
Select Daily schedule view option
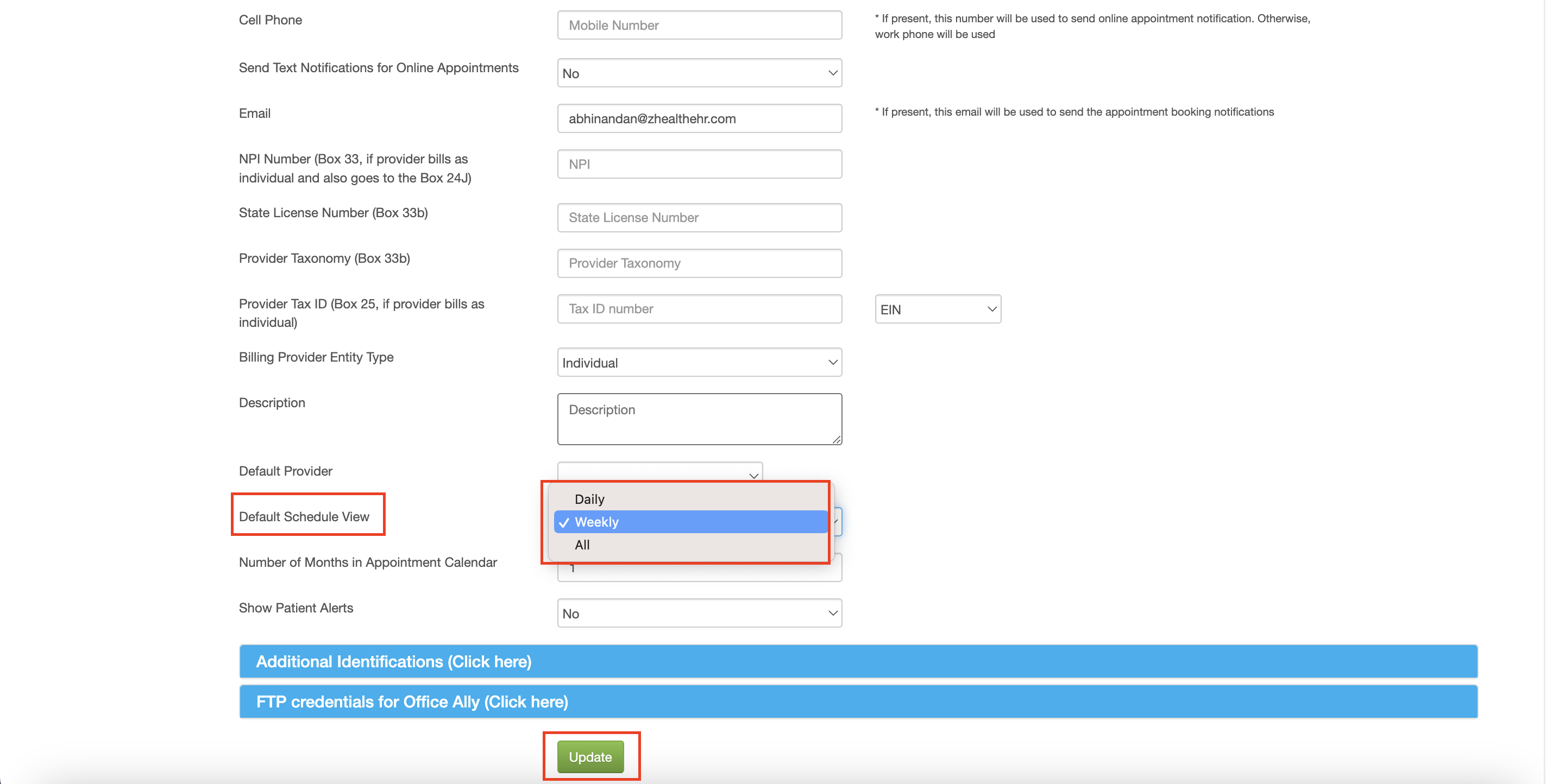(691, 499)
